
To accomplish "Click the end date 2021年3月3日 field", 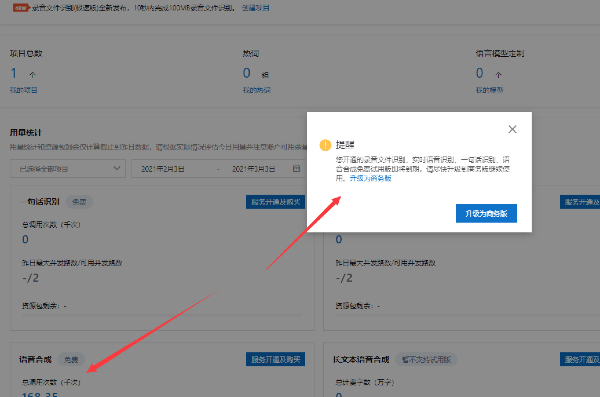I will click(x=253, y=169).
